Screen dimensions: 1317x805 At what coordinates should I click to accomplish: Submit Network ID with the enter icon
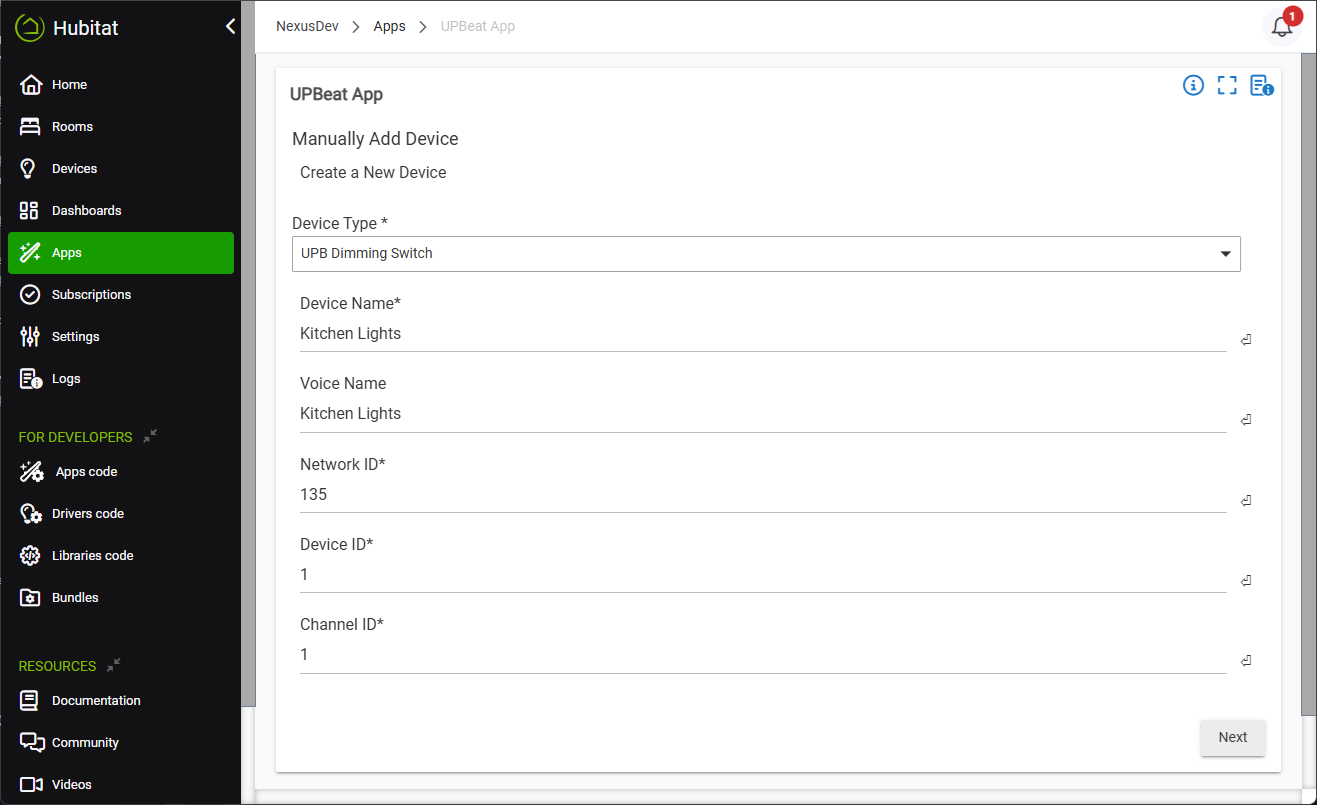pos(1245,501)
